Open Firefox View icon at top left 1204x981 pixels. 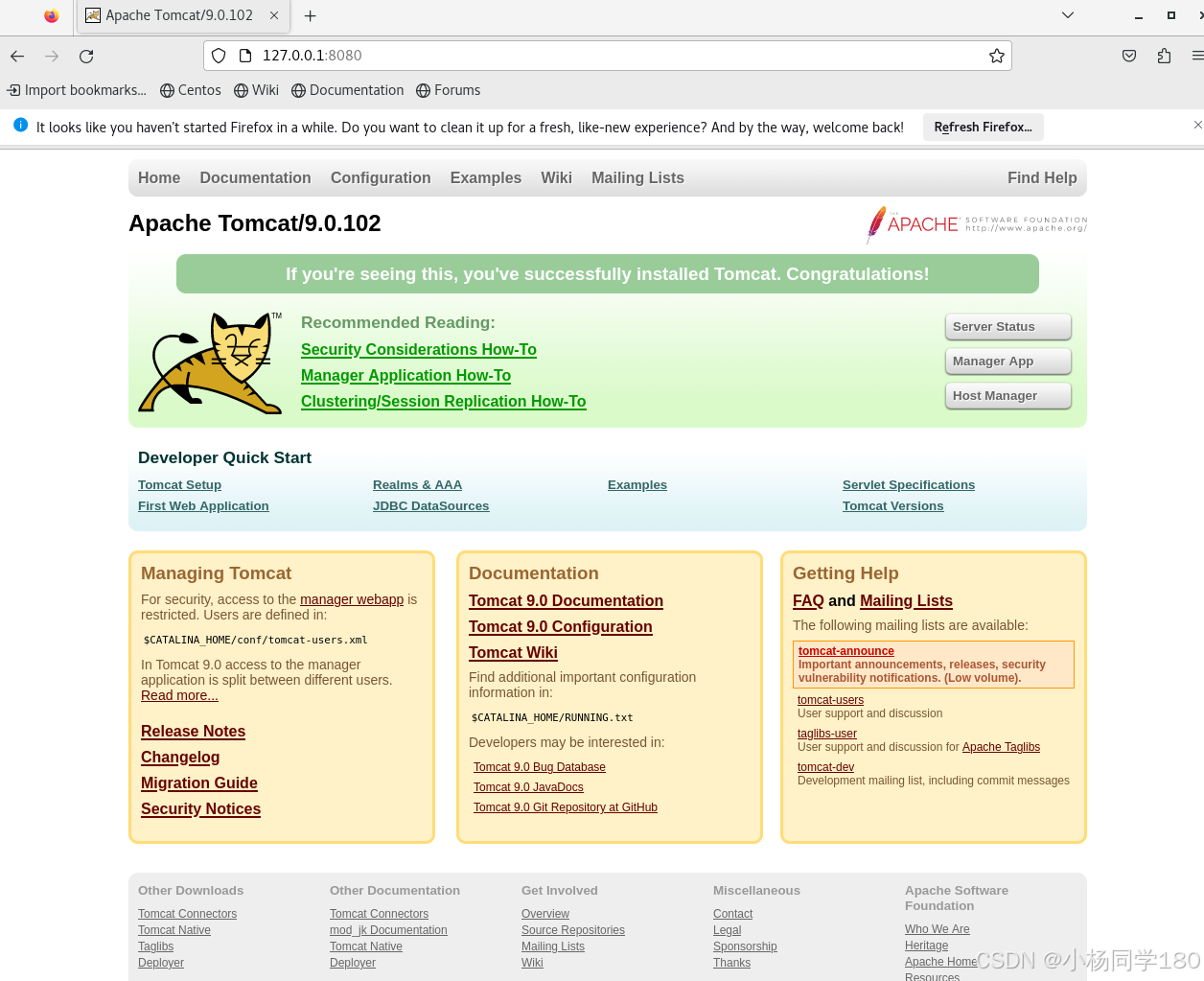click(52, 15)
